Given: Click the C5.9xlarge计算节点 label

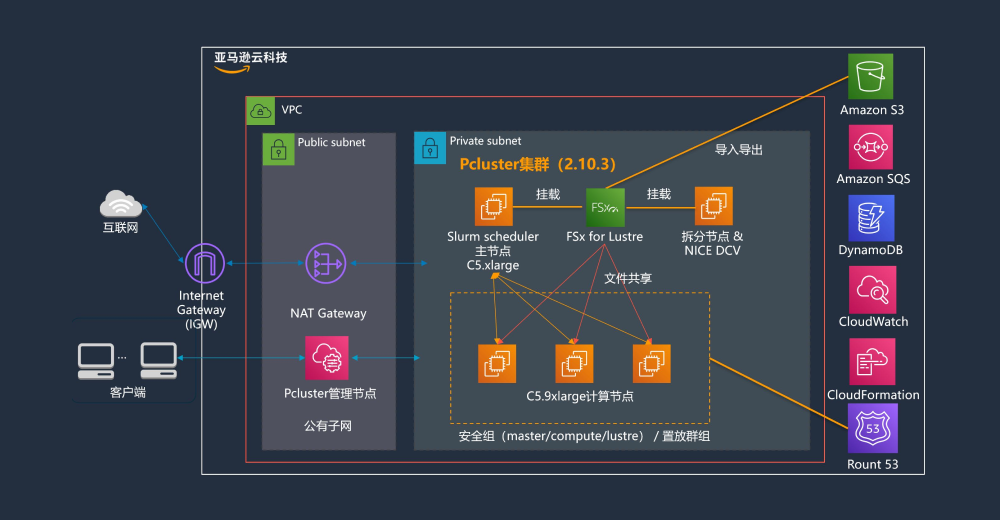Looking at the screenshot, I should [x=580, y=396].
